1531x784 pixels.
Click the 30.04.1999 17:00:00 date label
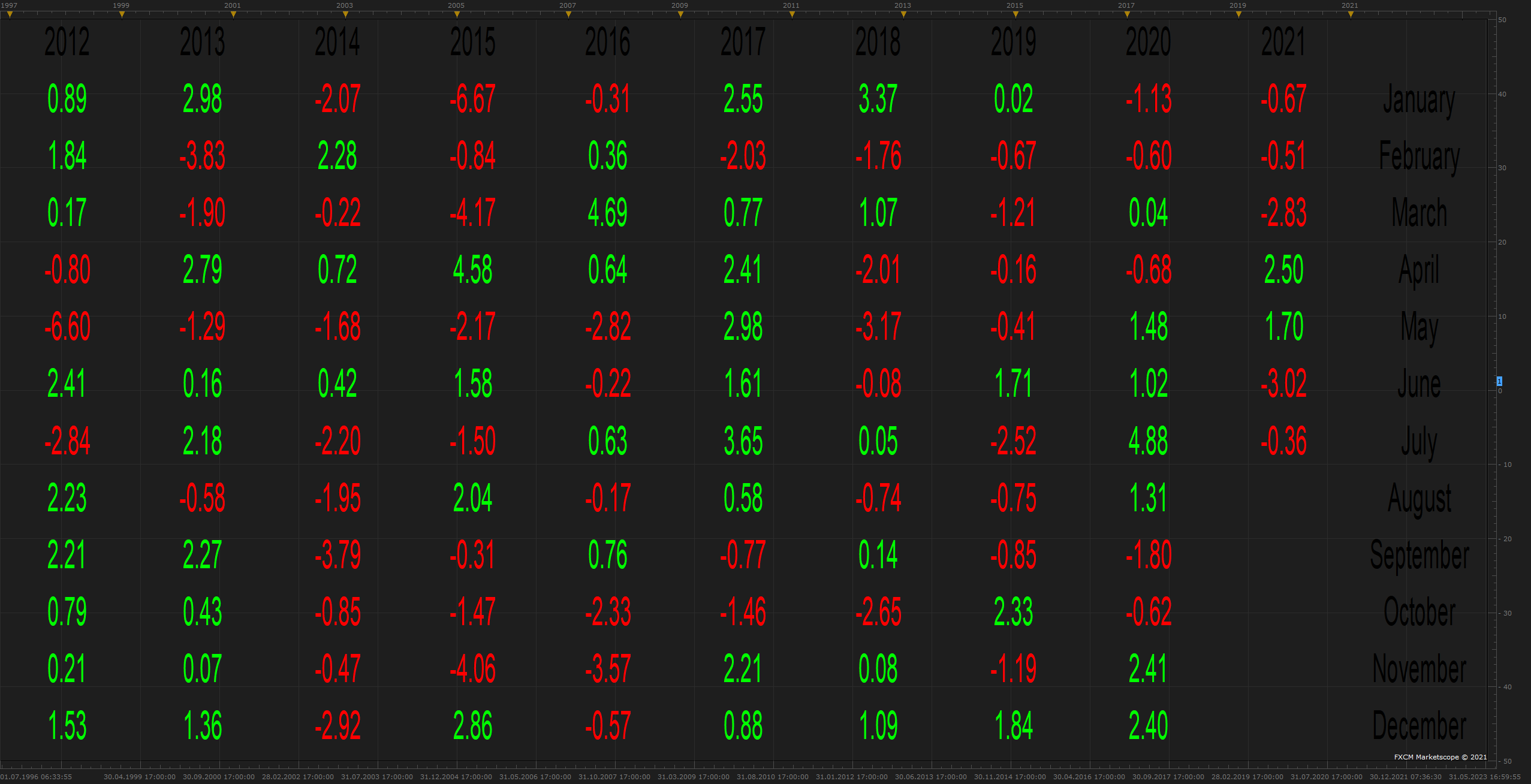click(140, 777)
